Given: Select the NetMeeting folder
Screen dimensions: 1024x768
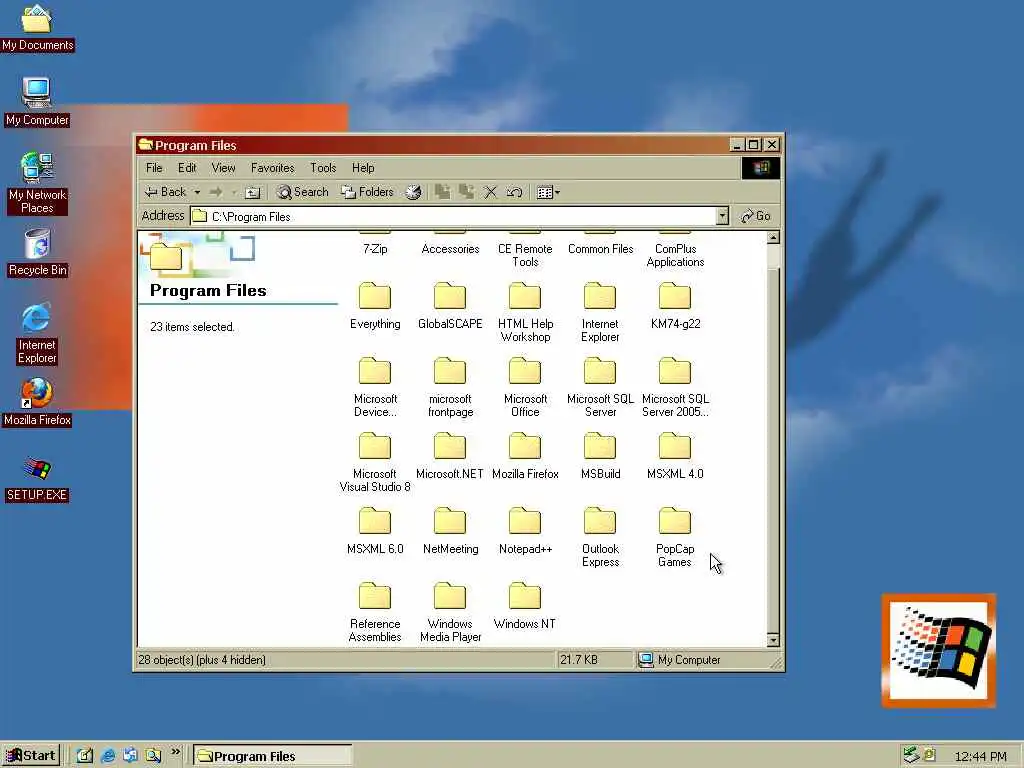Looking at the screenshot, I should (450, 531).
